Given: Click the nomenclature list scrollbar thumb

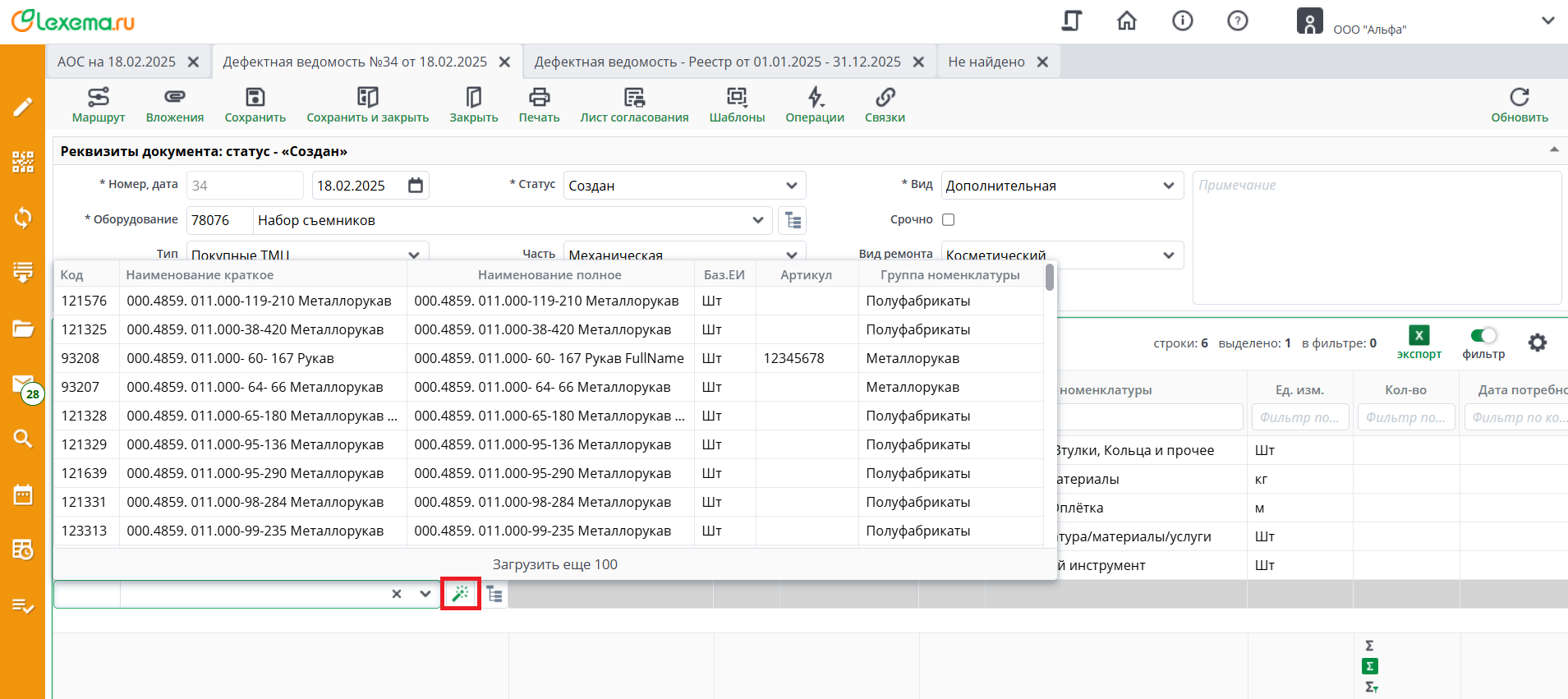Looking at the screenshot, I should [1050, 278].
